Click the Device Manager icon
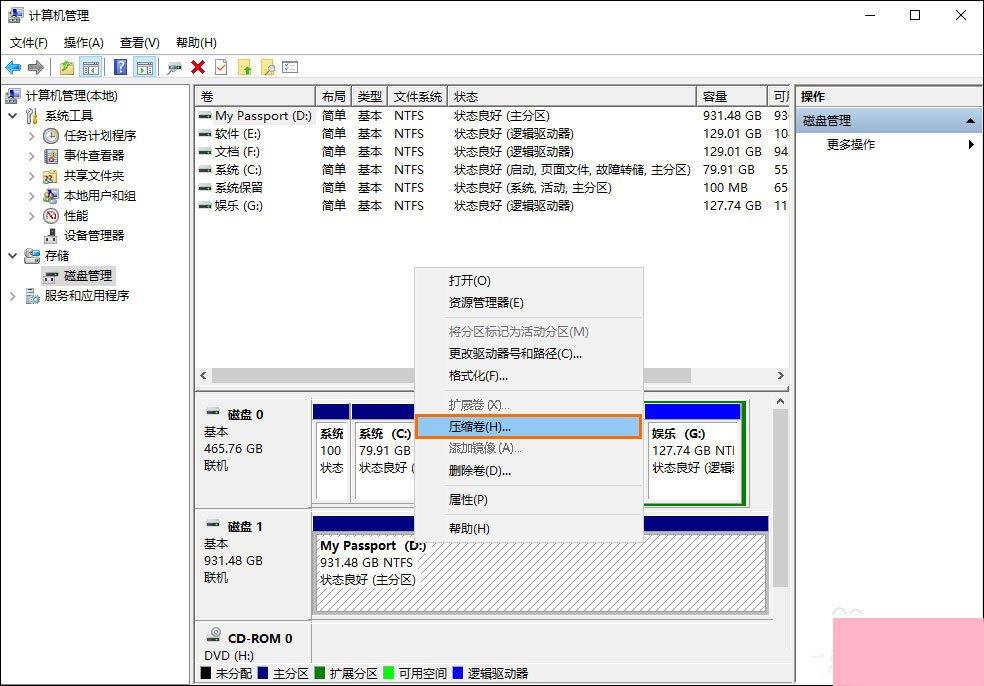 click(x=51, y=236)
